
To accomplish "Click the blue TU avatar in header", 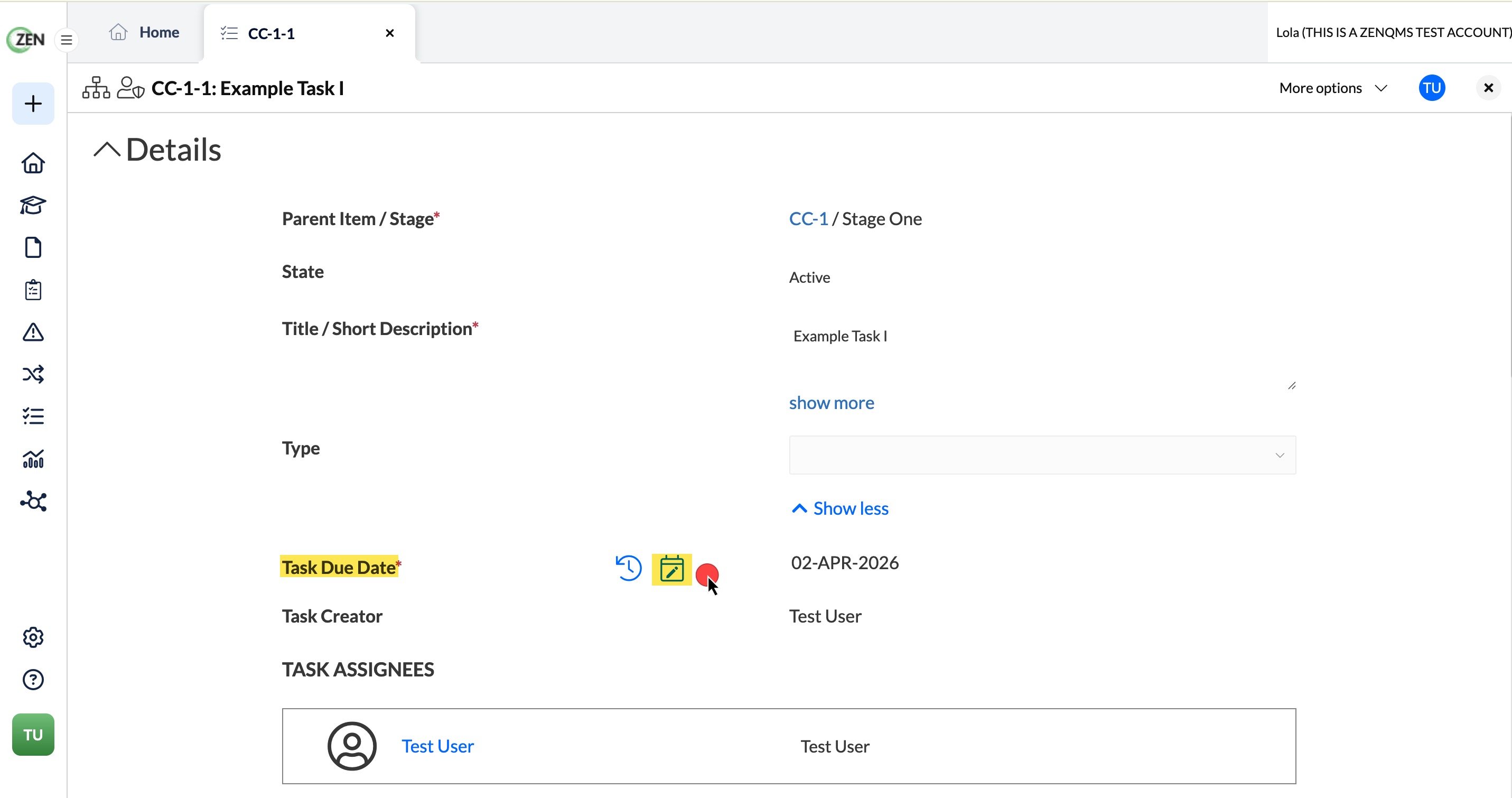I will (1432, 88).
